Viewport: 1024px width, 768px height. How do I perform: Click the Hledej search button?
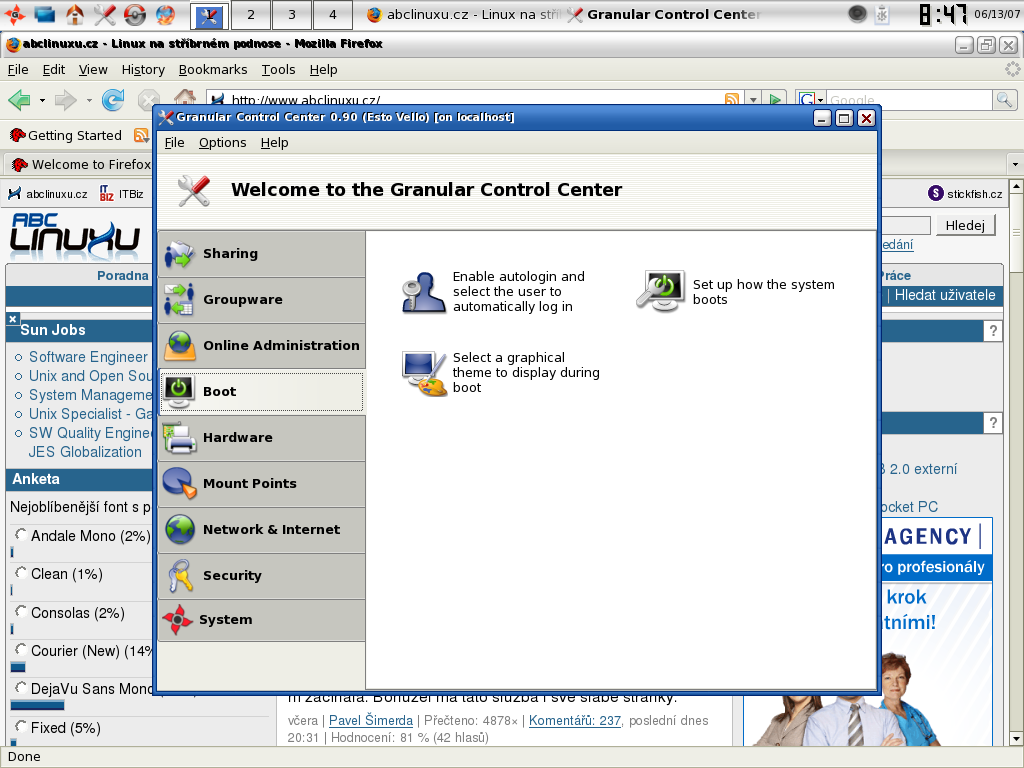point(965,225)
